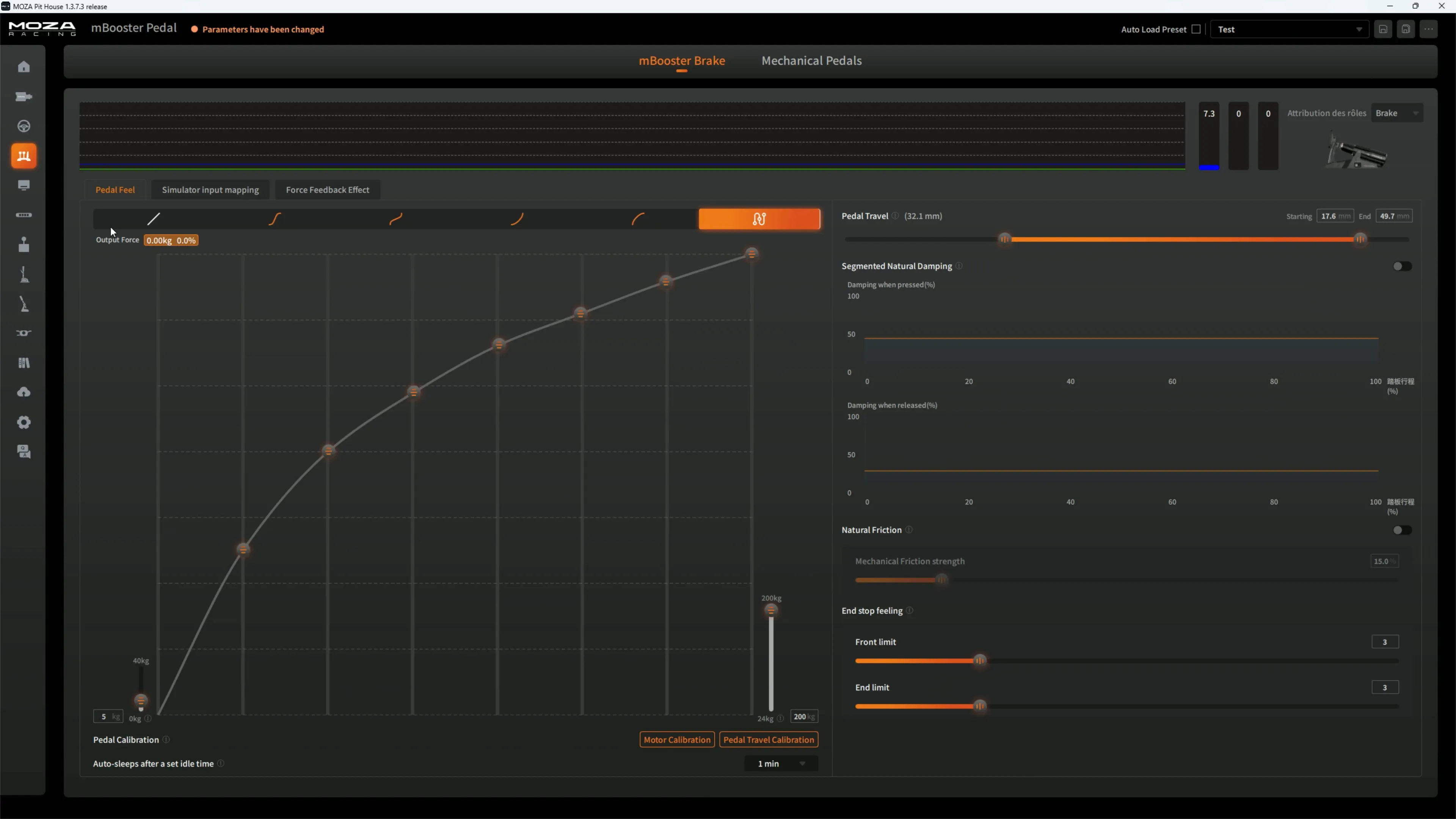
Task: Tick the Auto Load Preset checkbox
Action: click(x=1196, y=30)
